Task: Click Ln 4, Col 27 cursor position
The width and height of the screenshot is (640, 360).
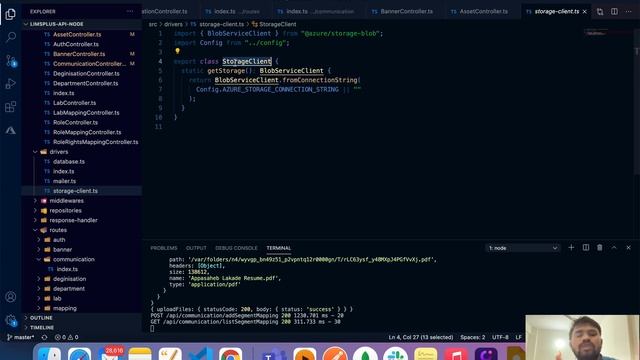Action: pyautogui.click(x=421, y=338)
